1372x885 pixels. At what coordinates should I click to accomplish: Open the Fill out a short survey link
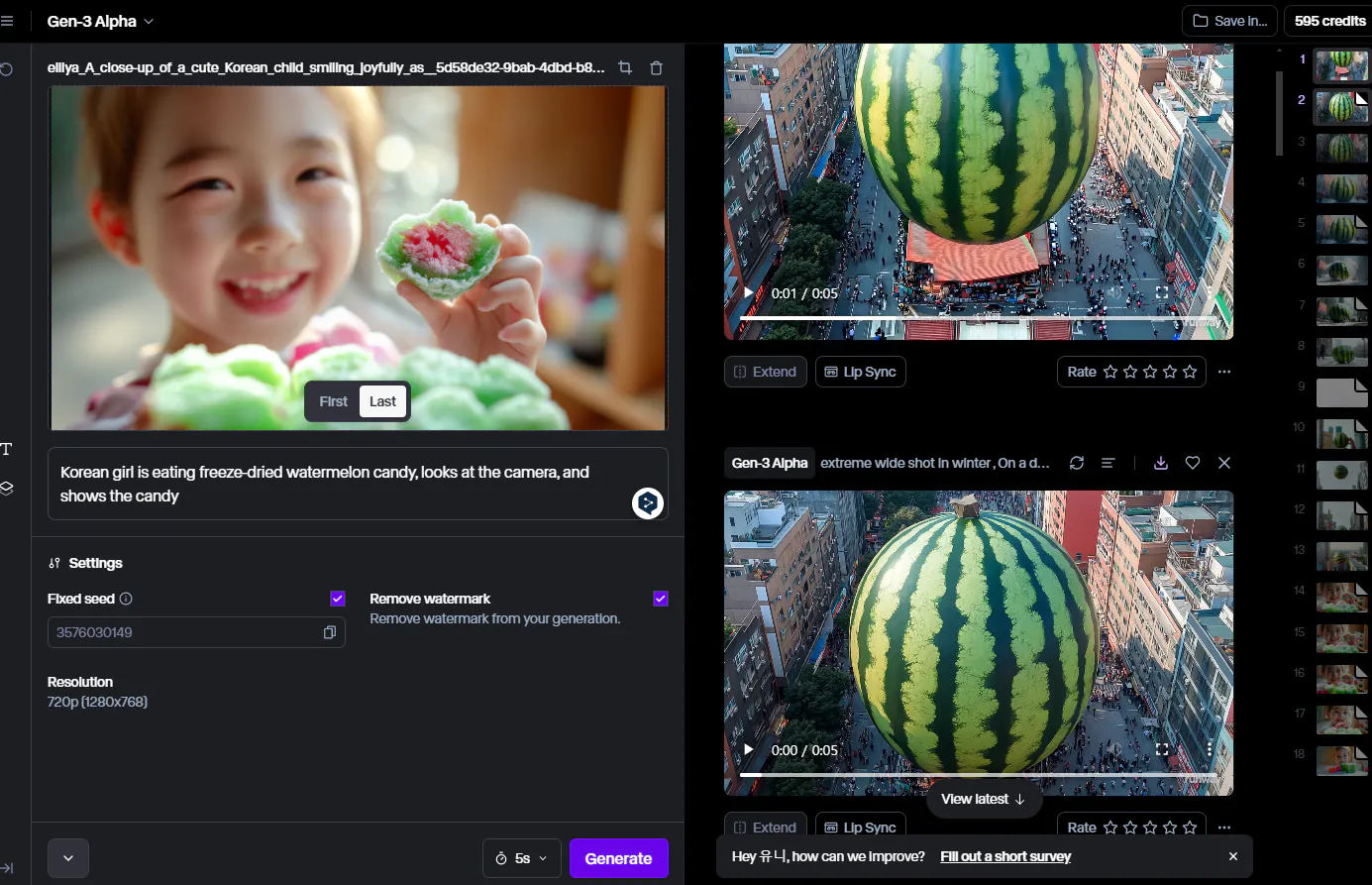1005,856
